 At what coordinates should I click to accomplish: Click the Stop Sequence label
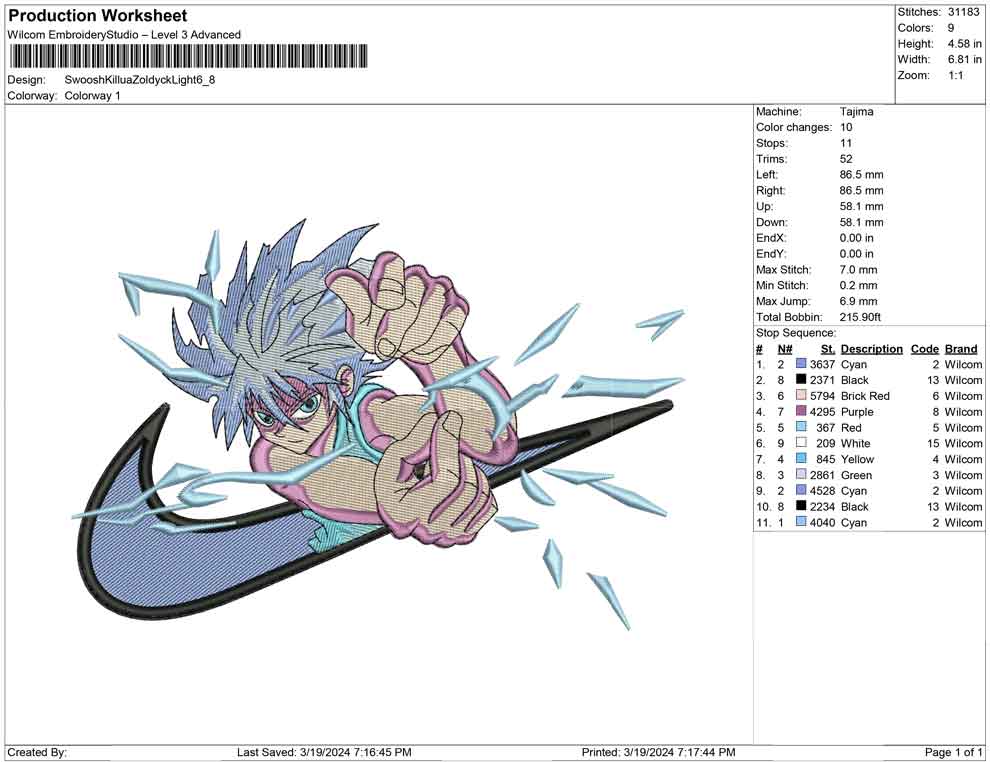click(796, 333)
